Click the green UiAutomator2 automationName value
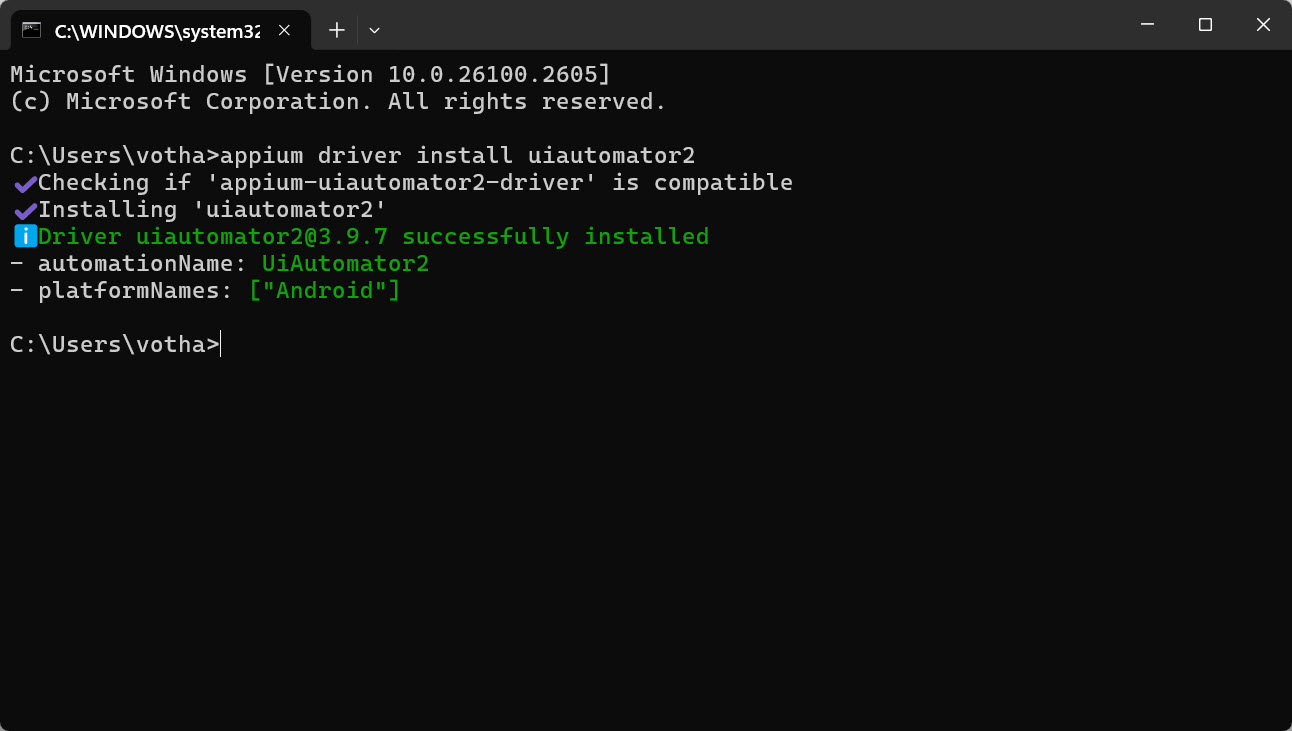 [345, 264]
